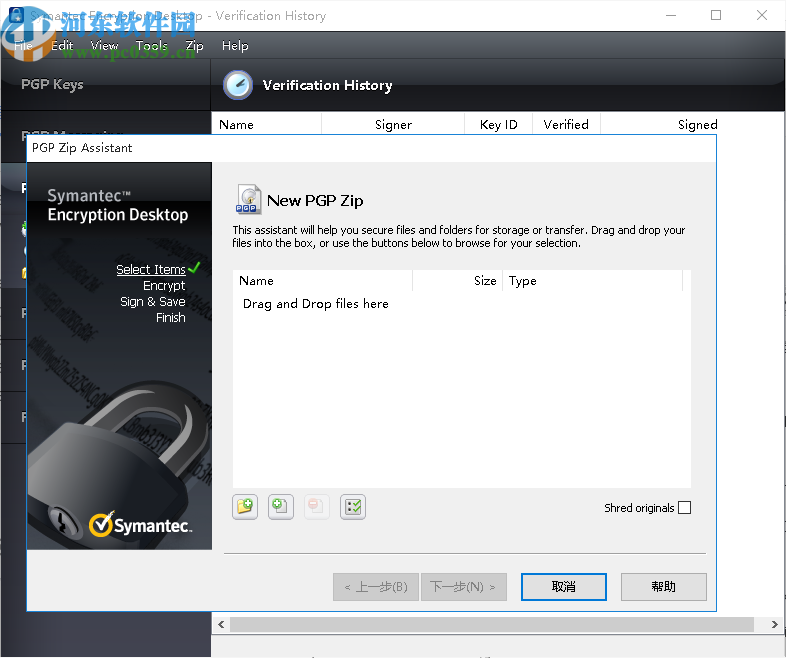Click the Verification History clock icon

point(238,85)
